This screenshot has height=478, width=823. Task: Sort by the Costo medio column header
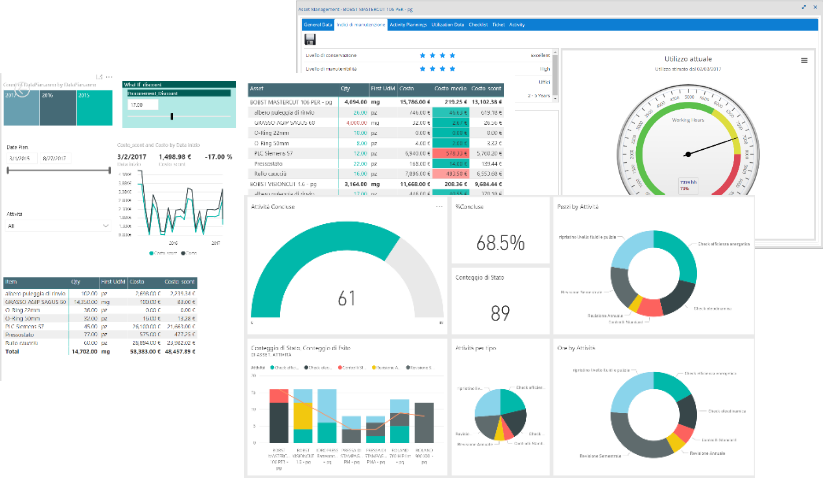[x=451, y=89]
